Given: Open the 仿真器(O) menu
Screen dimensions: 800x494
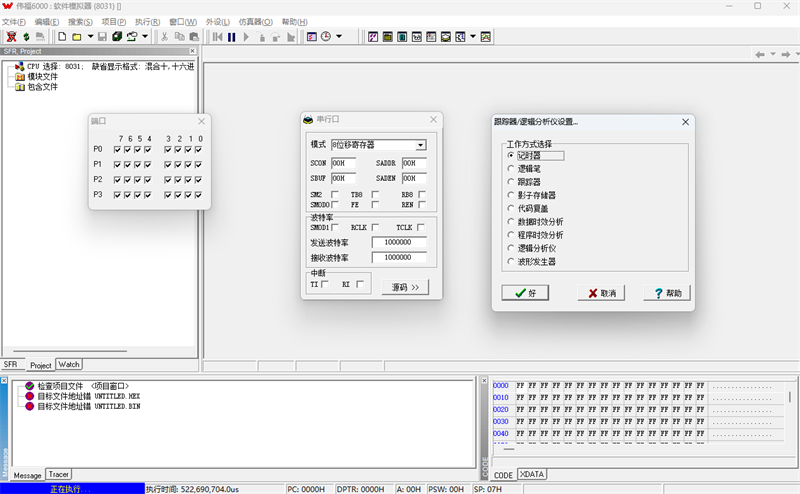Looking at the screenshot, I should click(256, 22).
